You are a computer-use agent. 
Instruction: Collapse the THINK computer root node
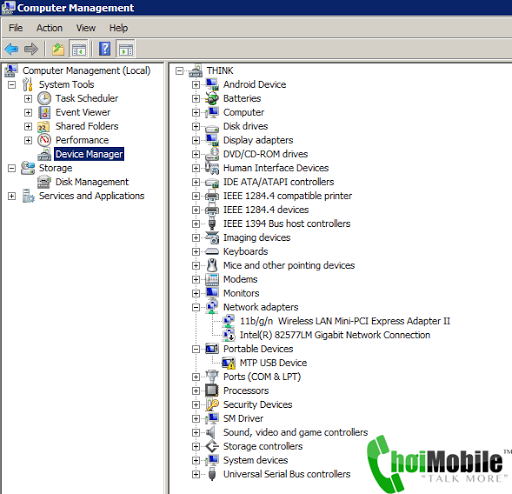point(179,71)
